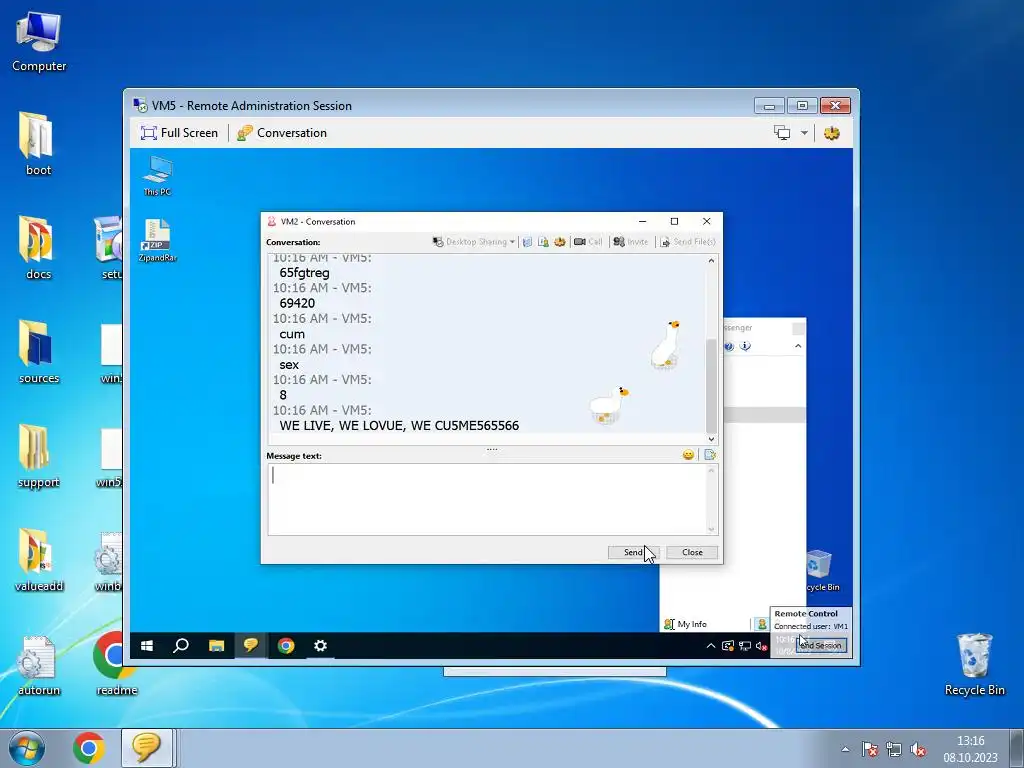Viewport: 1024px width, 768px height.
Task: Open Settings gear on the remote taskbar
Action: 320,646
